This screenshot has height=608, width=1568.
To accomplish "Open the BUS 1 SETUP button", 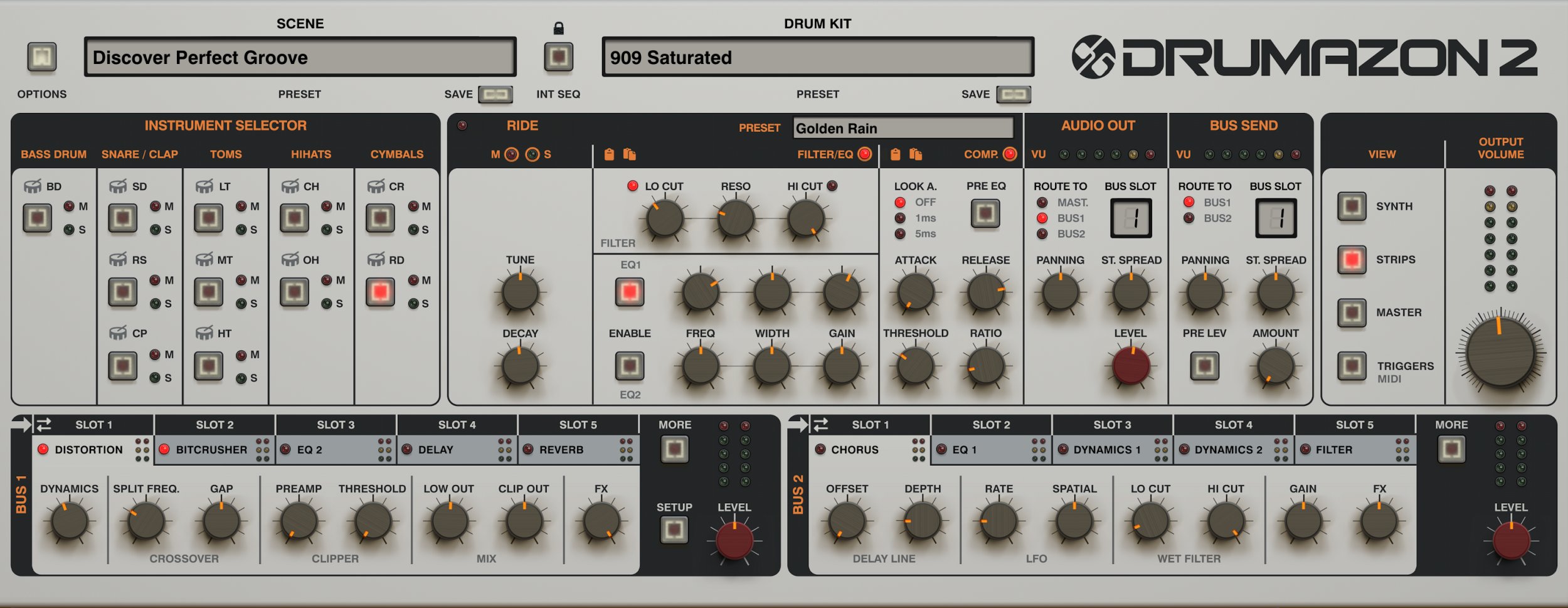I will pyautogui.click(x=674, y=530).
